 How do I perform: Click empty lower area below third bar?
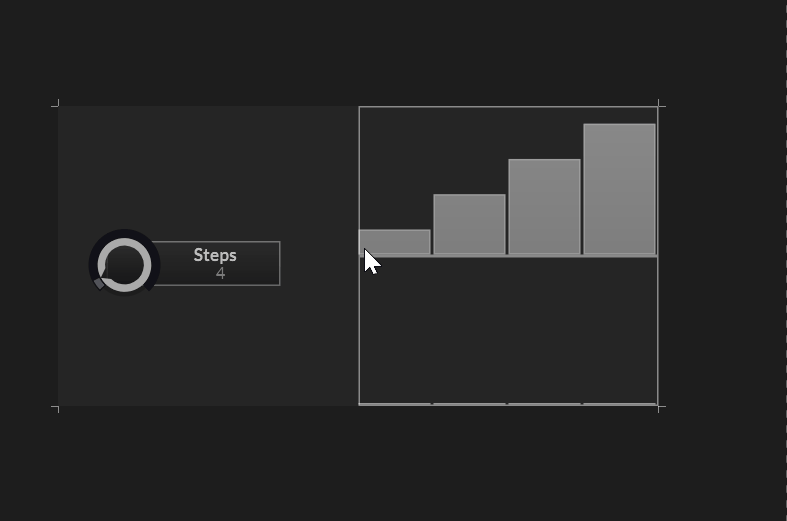[544, 330]
